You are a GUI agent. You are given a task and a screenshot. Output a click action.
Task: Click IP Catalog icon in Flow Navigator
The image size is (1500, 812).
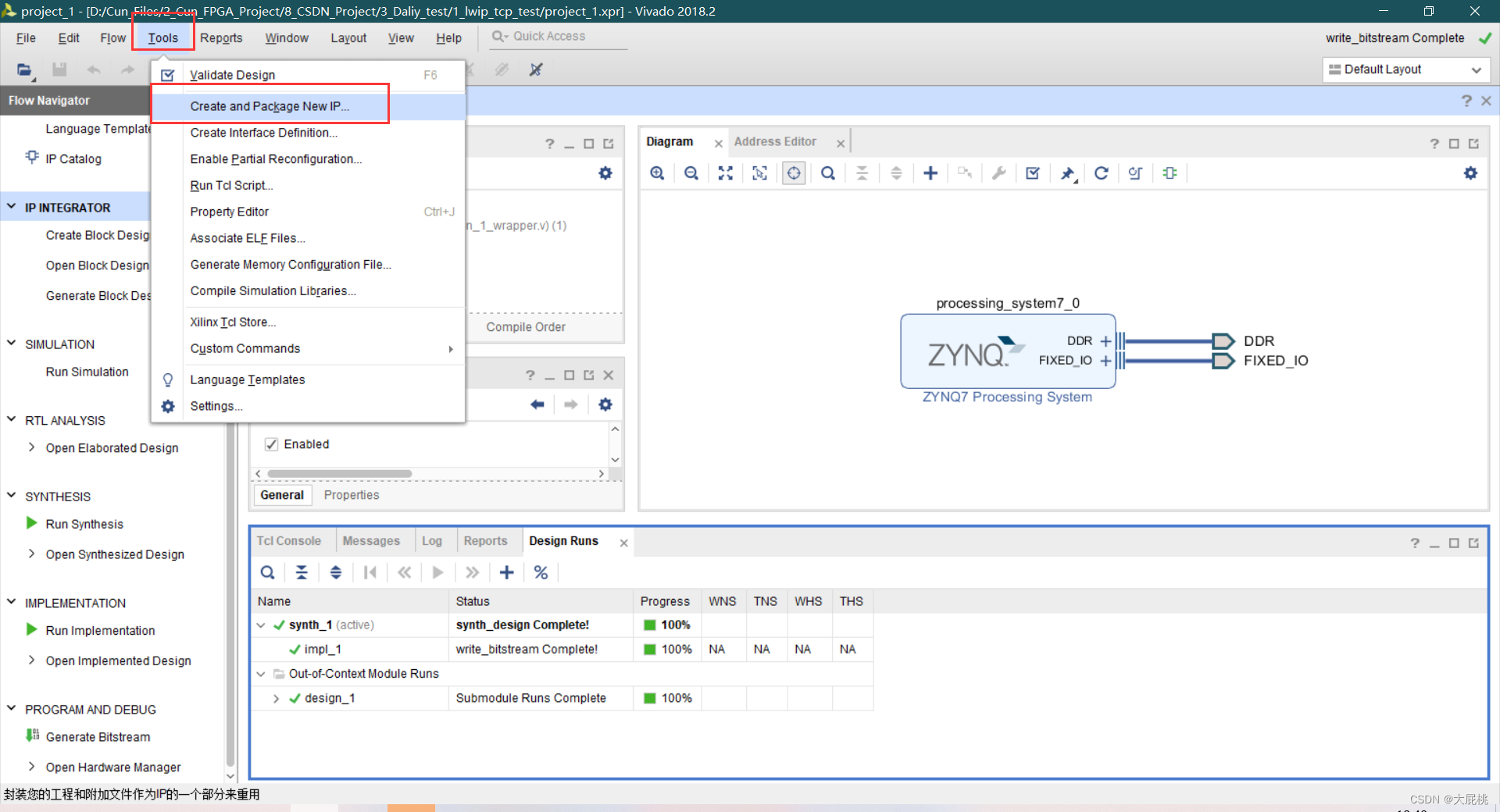(32, 157)
